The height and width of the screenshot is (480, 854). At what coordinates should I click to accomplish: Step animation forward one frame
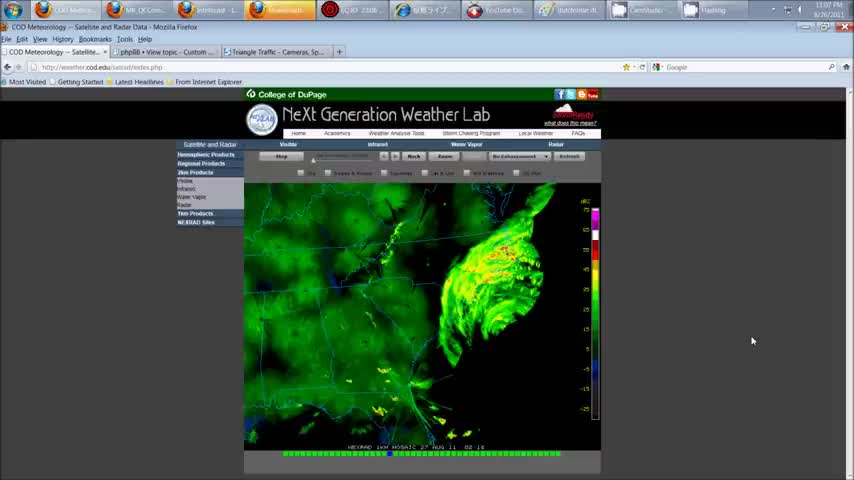[x=395, y=156]
